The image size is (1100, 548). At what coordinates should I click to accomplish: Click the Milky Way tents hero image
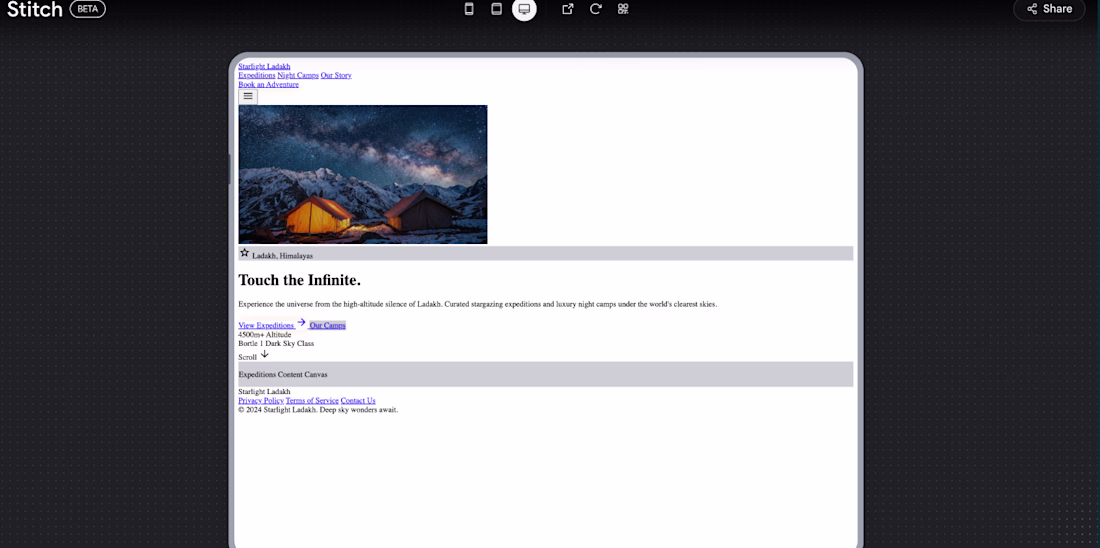tap(363, 174)
